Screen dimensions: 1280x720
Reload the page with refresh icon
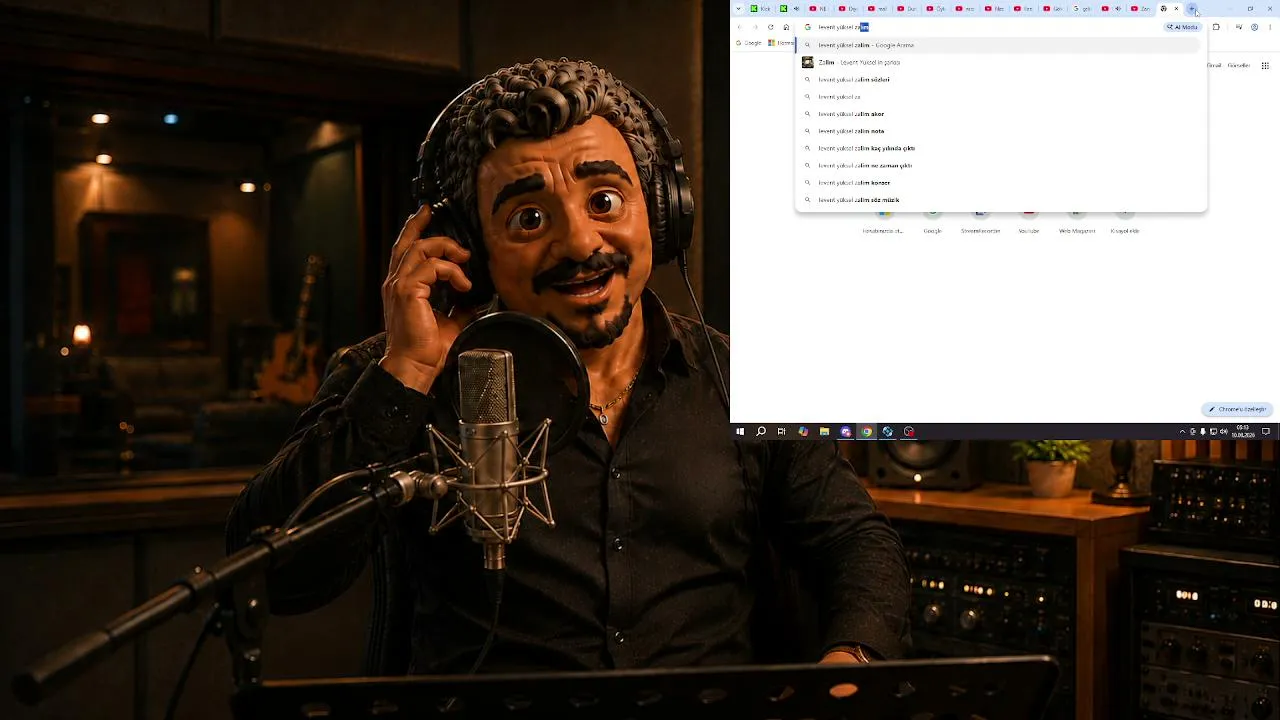point(770,27)
